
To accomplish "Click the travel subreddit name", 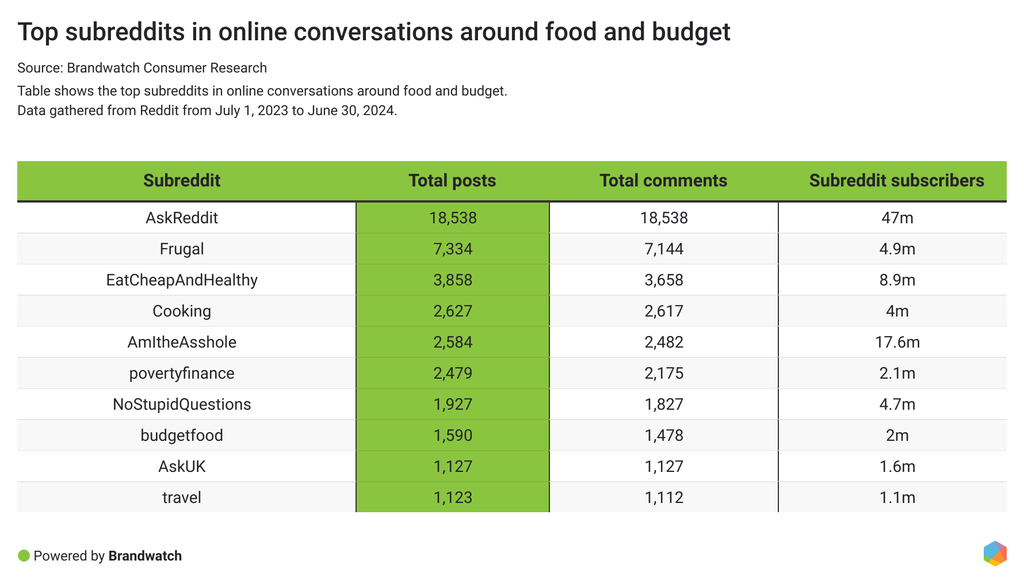I will [182, 497].
